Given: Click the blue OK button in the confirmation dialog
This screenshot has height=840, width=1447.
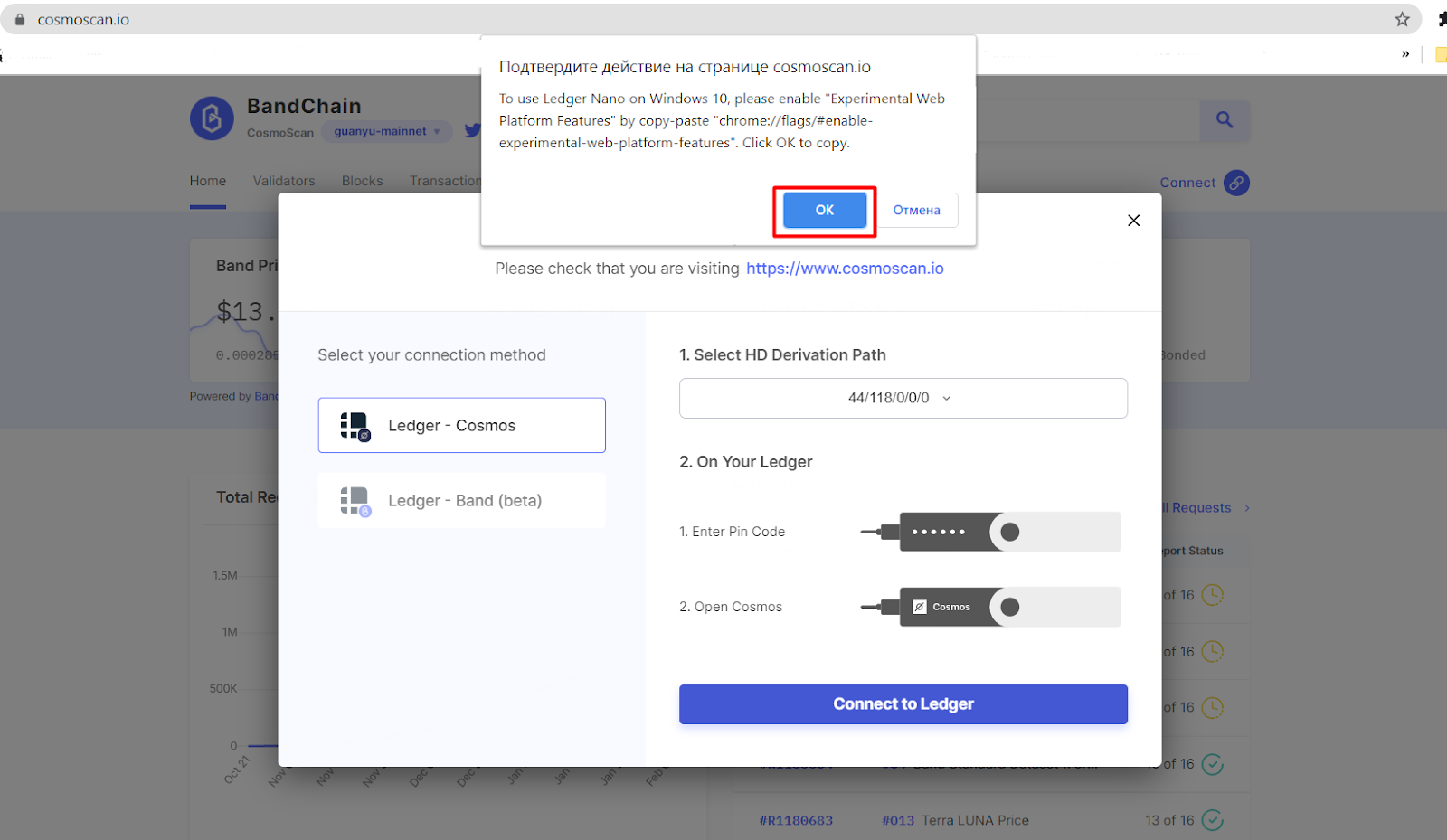Looking at the screenshot, I should [x=824, y=210].
